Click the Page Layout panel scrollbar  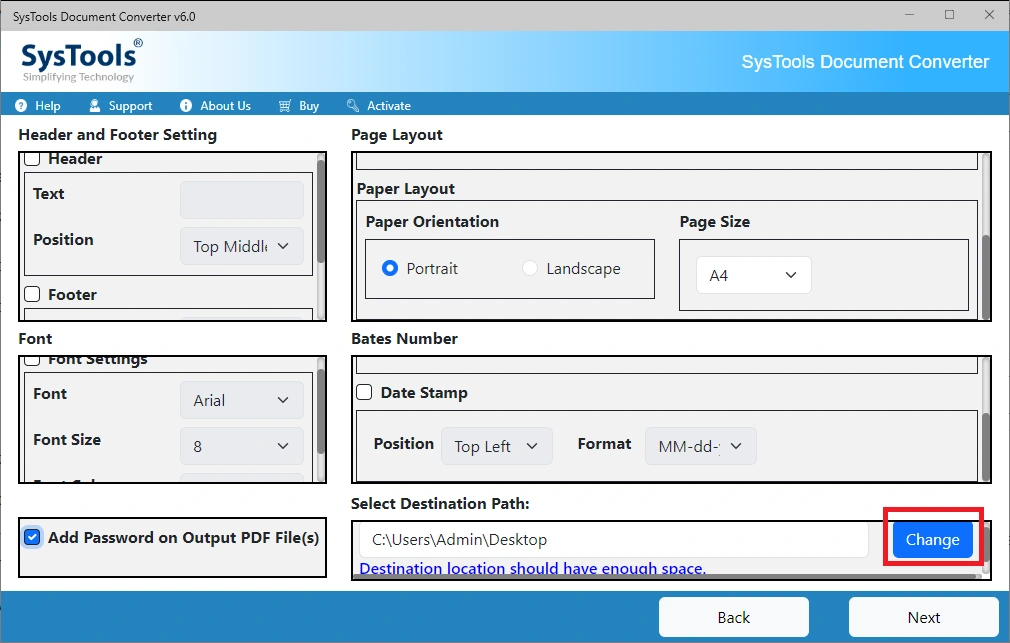pyautogui.click(x=986, y=277)
